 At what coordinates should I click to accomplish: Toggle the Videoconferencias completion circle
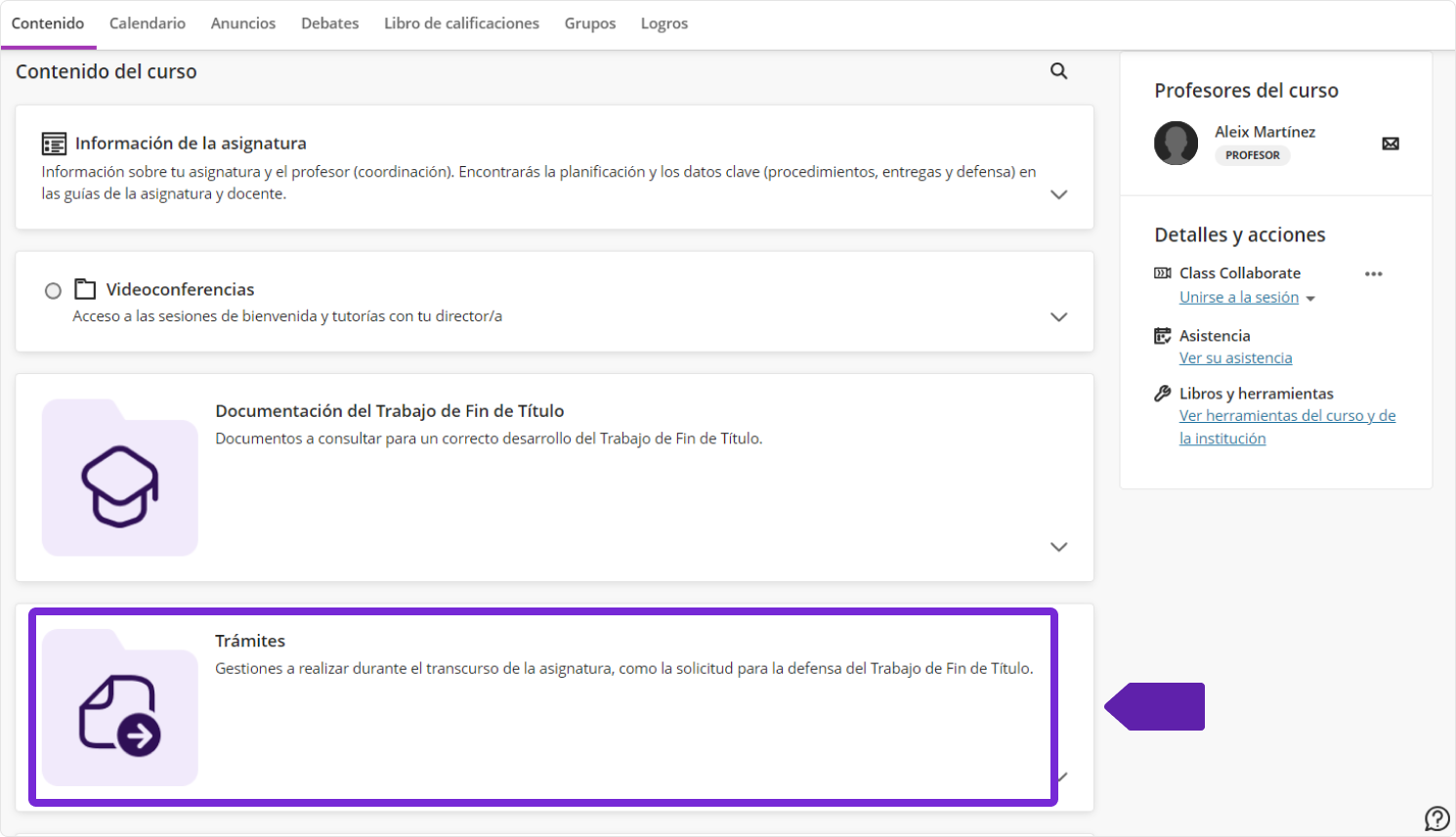(x=53, y=290)
